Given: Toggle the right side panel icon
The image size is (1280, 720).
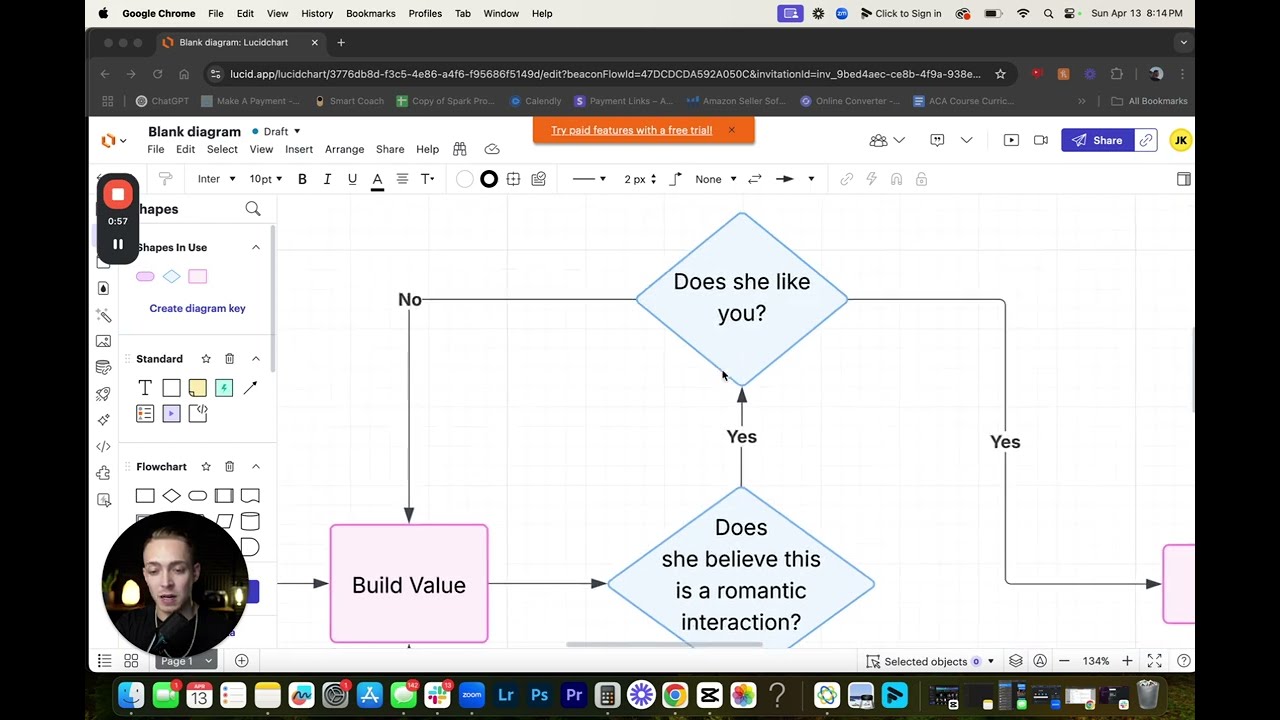Looking at the screenshot, I should (1184, 179).
